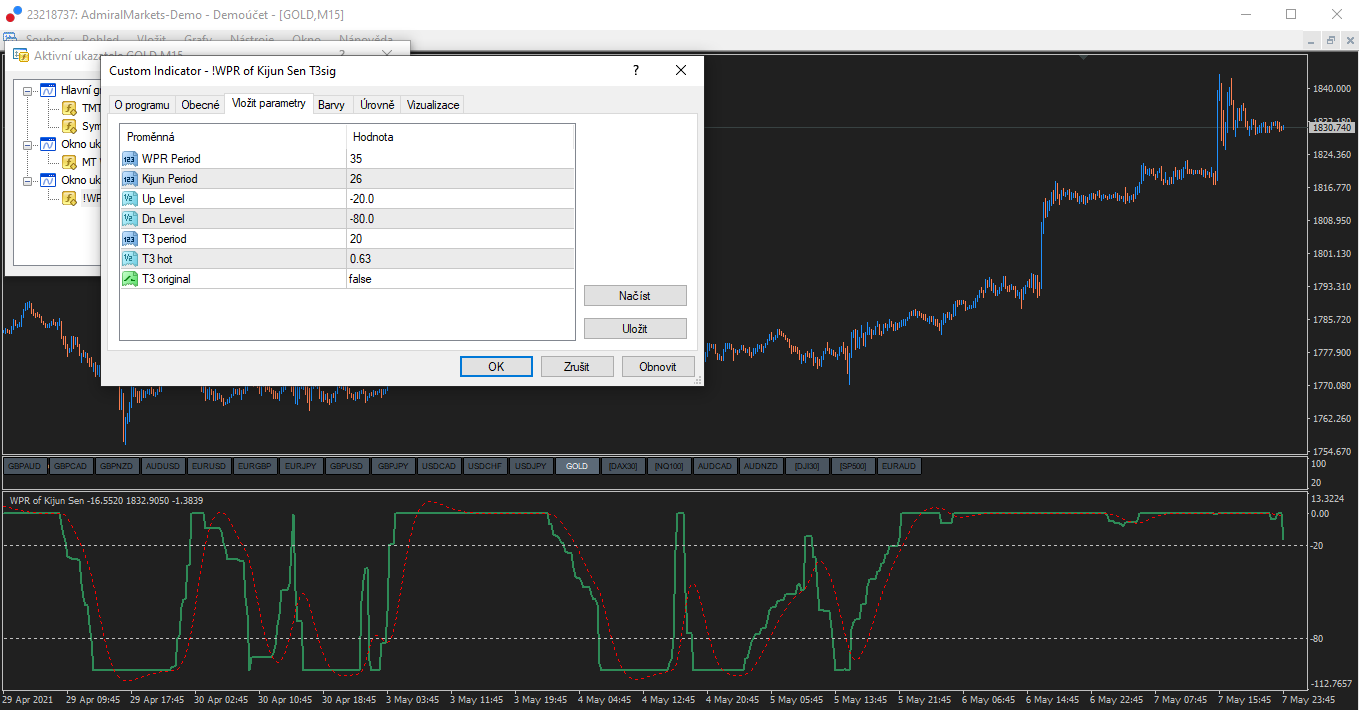Switch to the Barvy tab
The width and height of the screenshot is (1359, 710).
point(331,105)
